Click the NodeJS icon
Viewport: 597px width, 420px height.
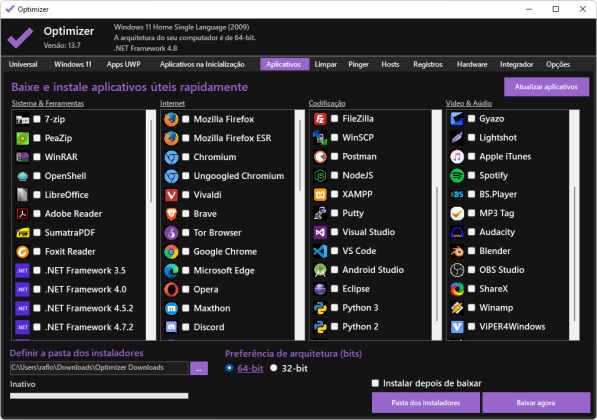[320, 176]
